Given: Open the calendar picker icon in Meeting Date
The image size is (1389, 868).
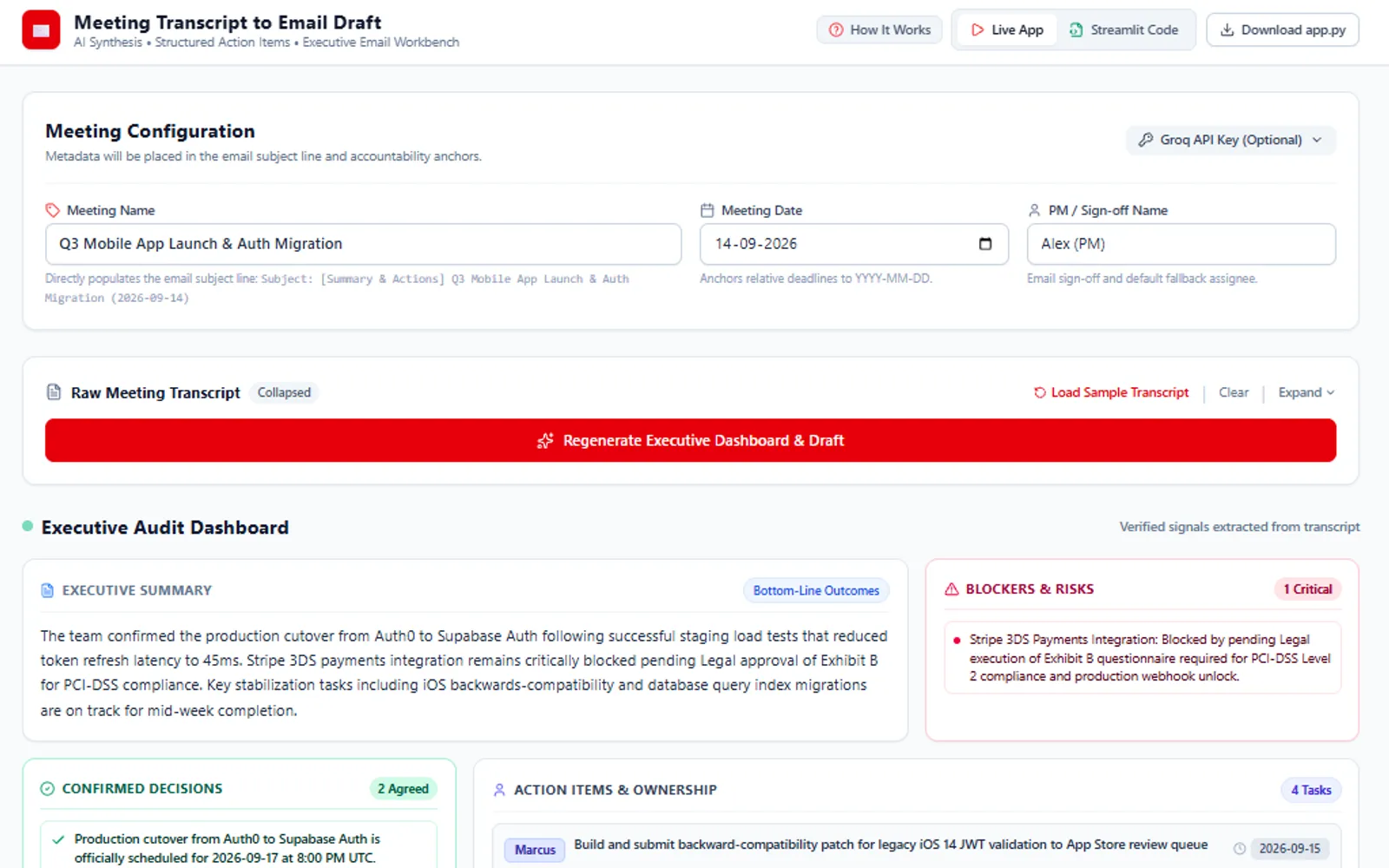Looking at the screenshot, I should tap(985, 244).
